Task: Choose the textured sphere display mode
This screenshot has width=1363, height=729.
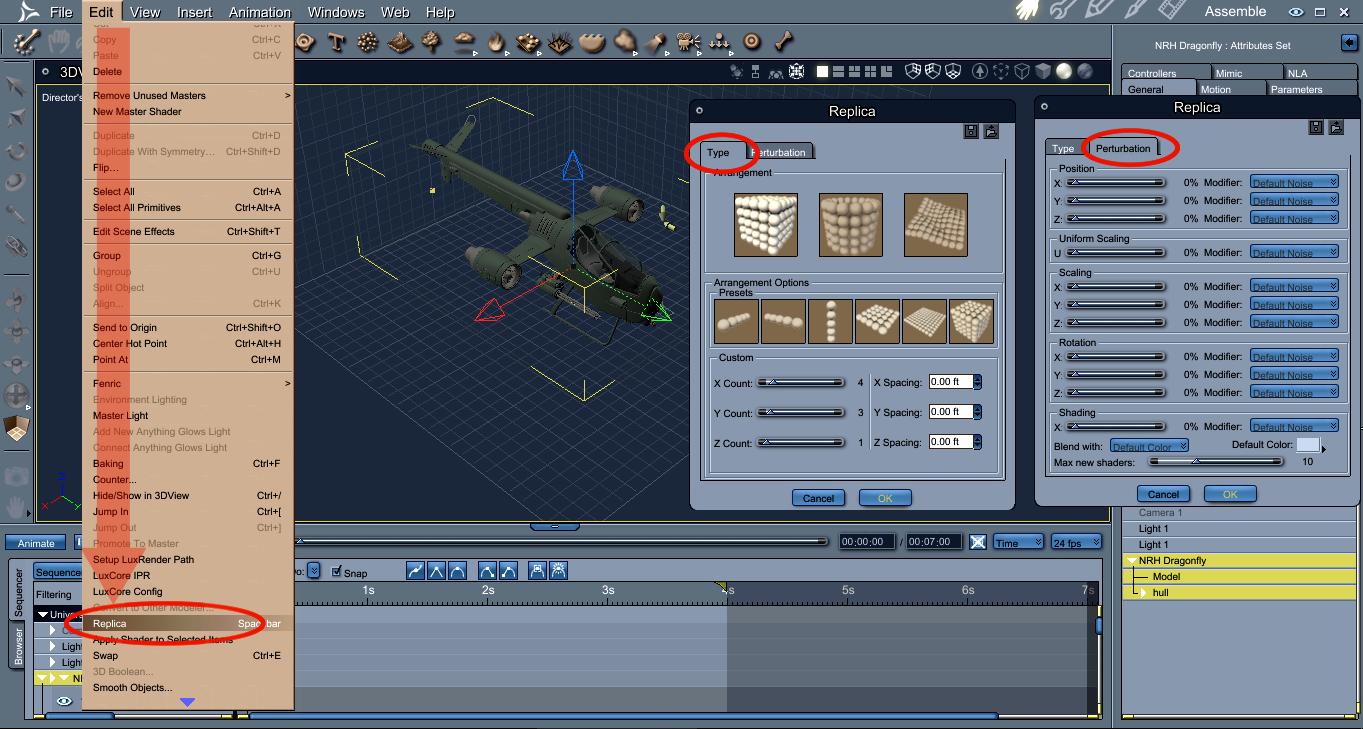Action: pyautogui.click(x=1085, y=71)
